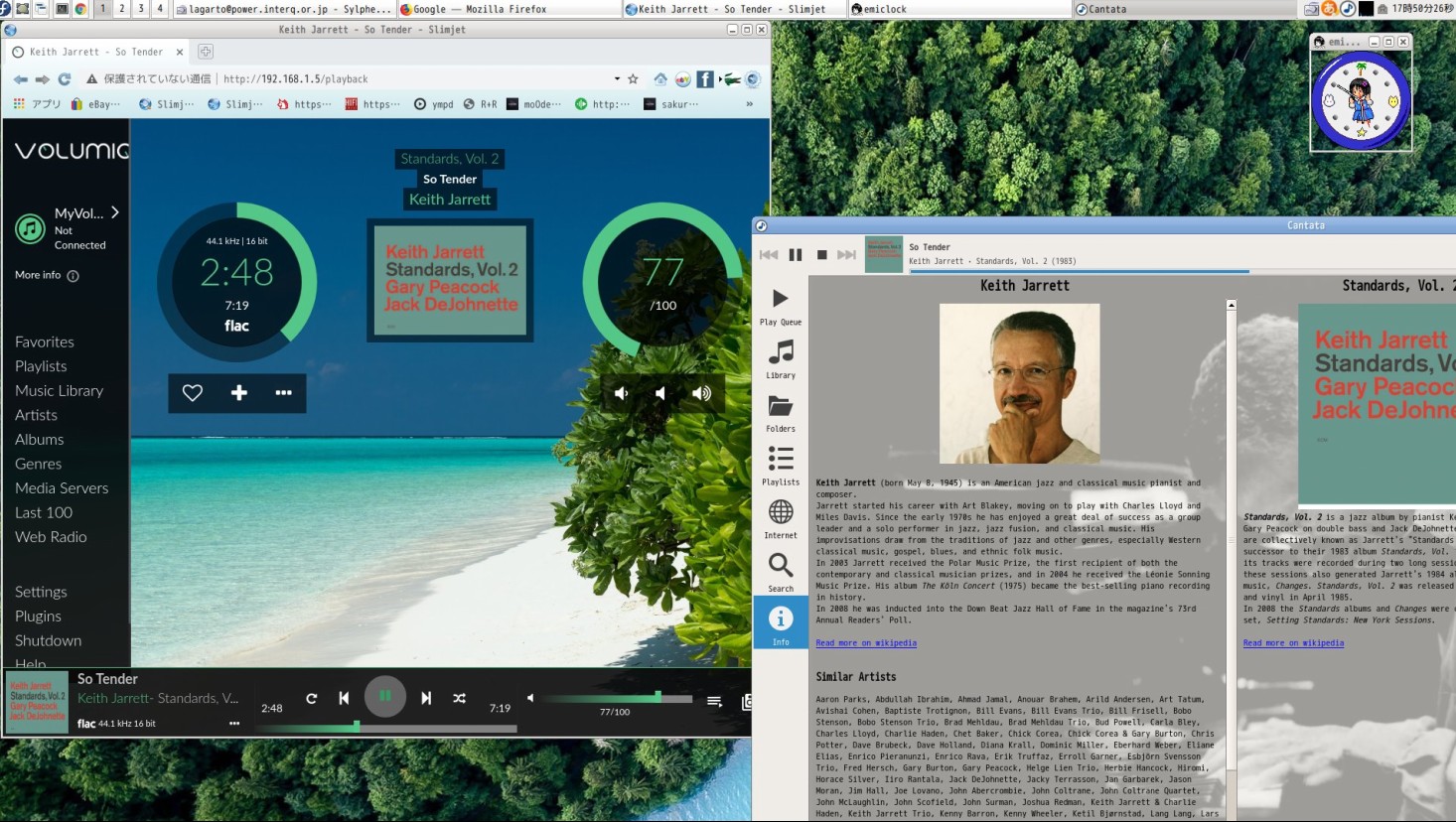The image size is (1456, 822).
Task: Select Web Radio from the Volumio menu
Action: point(51,537)
